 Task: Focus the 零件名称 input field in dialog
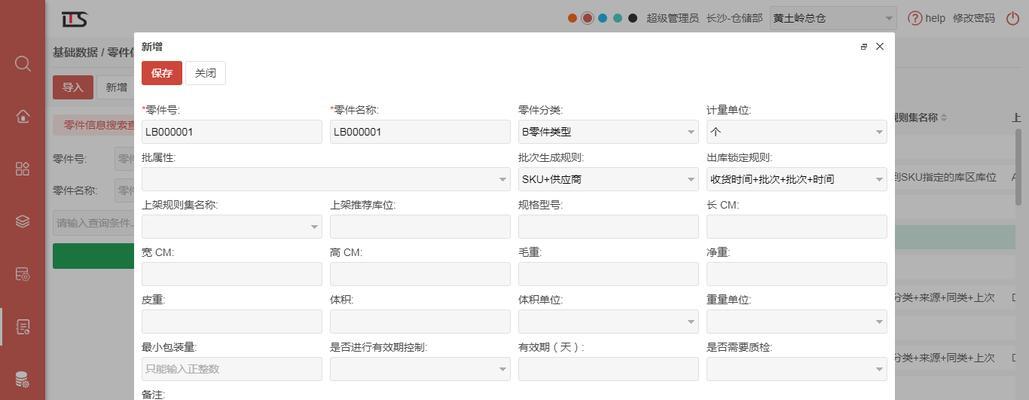(x=420, y=132)
